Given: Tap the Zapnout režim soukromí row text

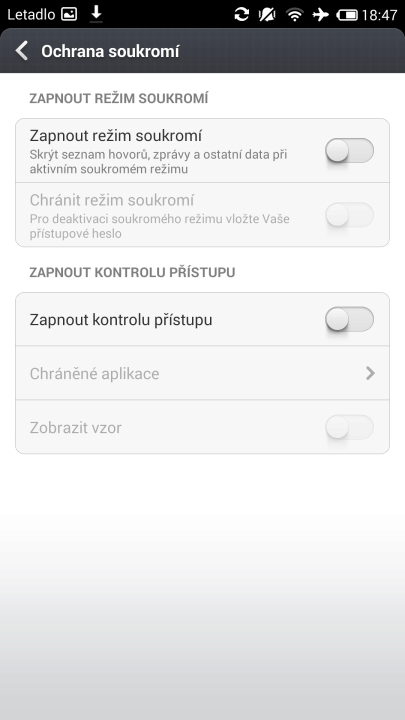Looking at the screenshot, I should point(116,136).
